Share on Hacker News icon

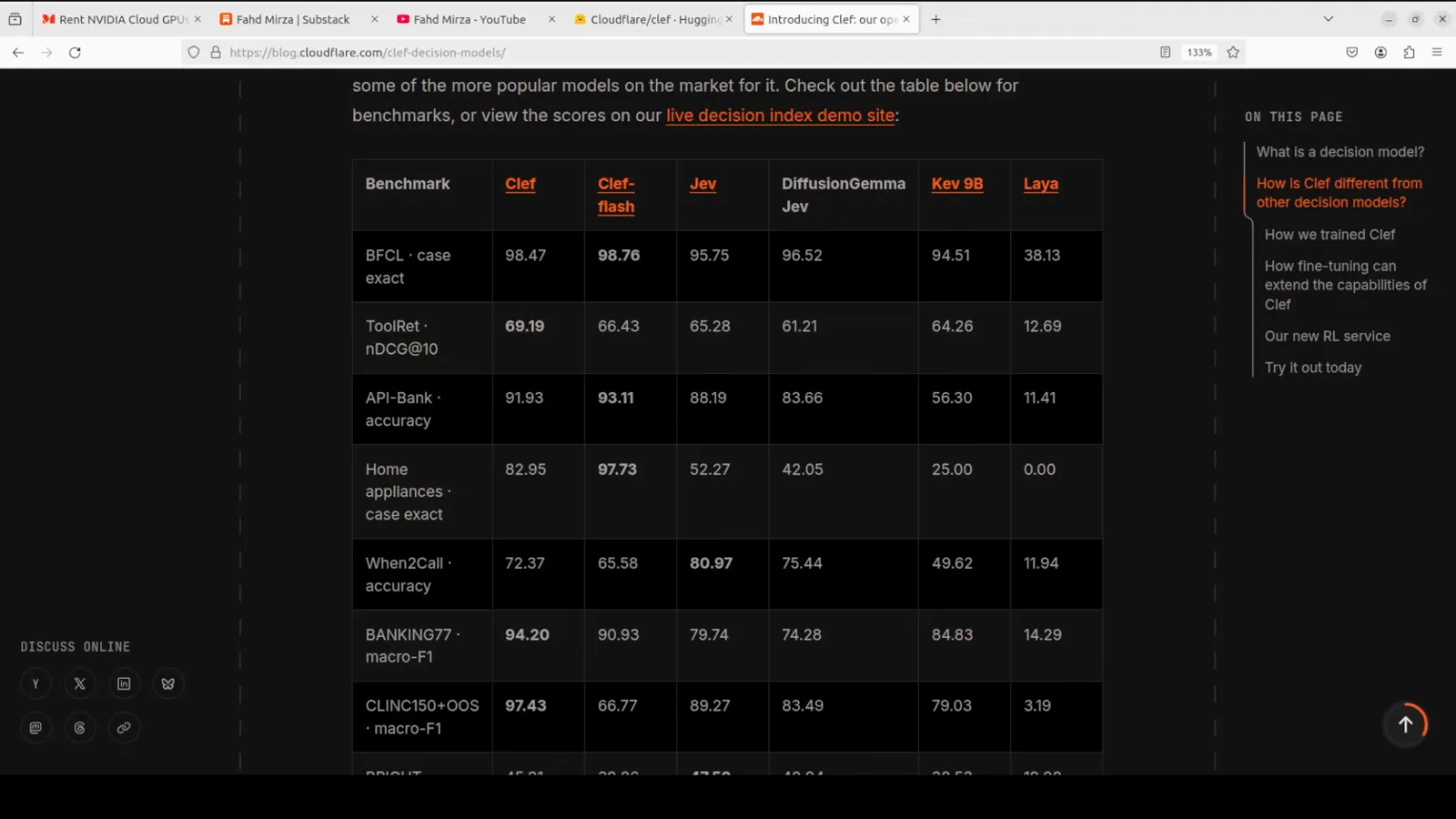tap(35, 683)
